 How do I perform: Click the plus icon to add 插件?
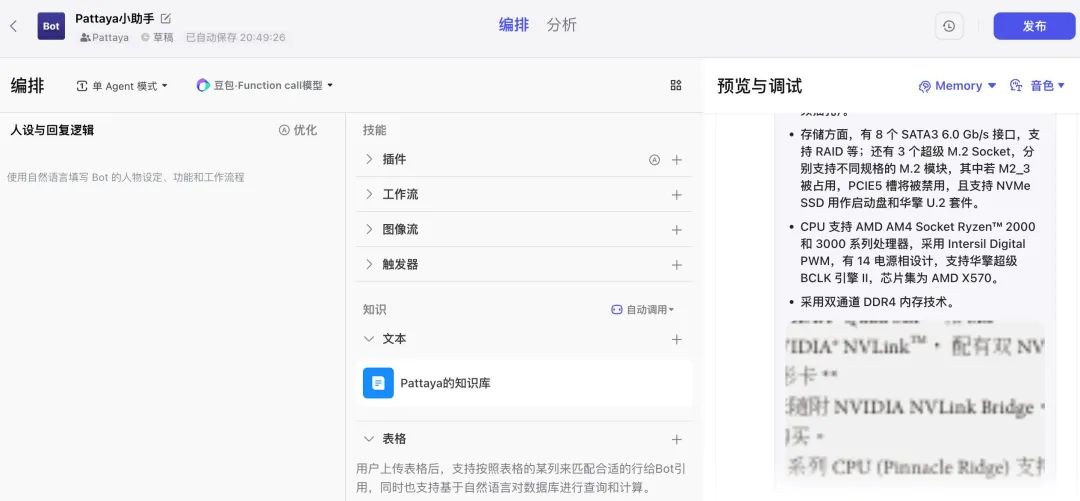pos(676,160)
